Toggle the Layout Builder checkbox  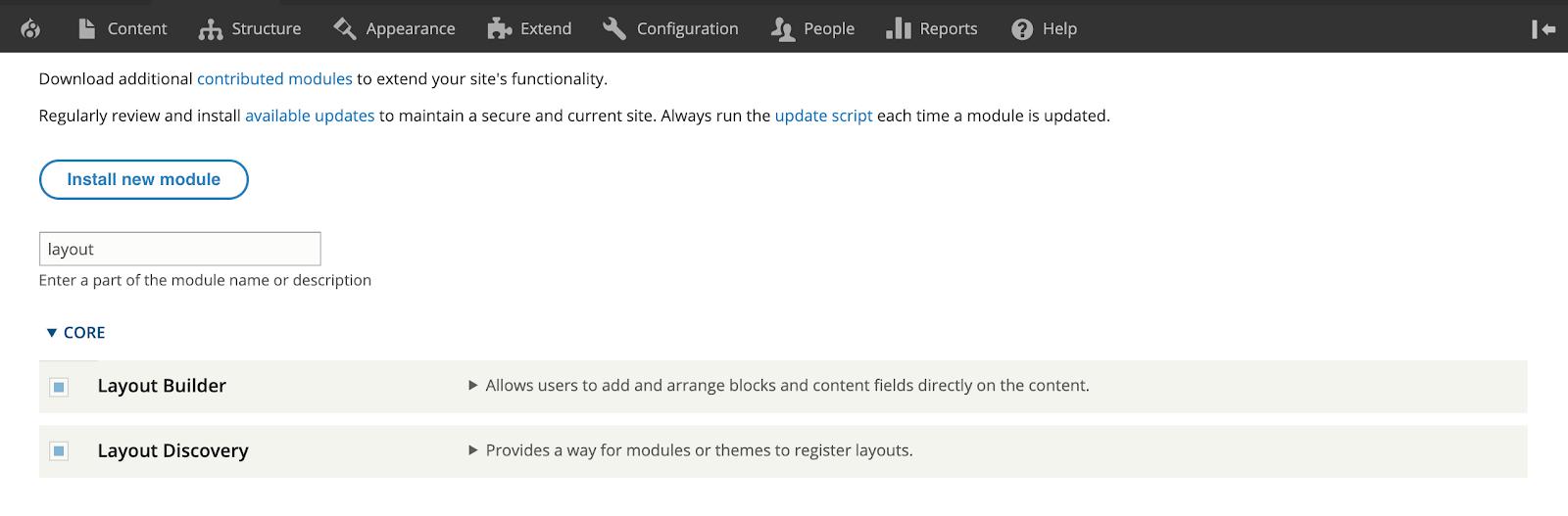59,387
